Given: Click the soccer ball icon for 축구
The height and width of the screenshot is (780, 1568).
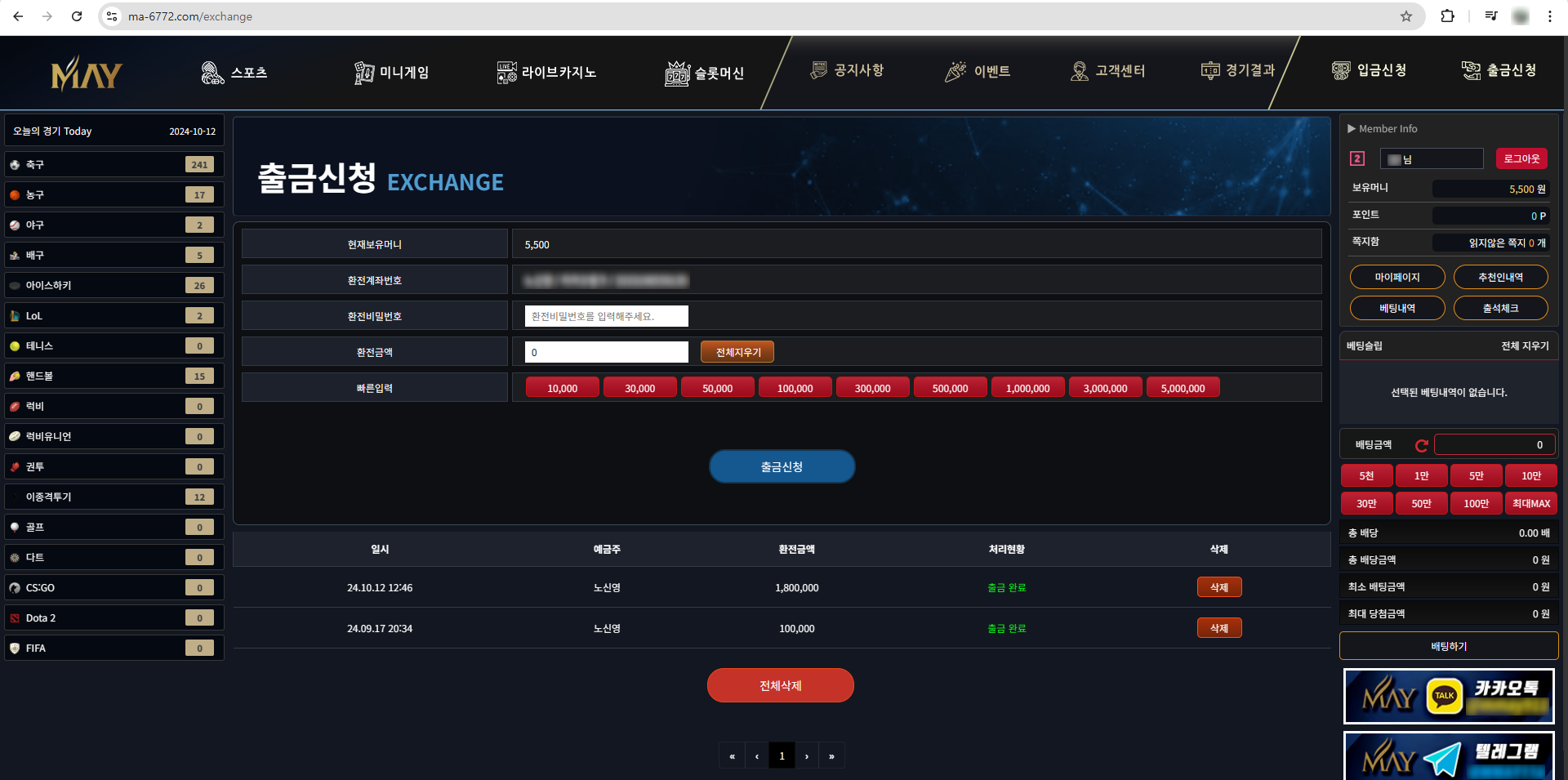Looking at the screenshot, I should tap(15, 165).
